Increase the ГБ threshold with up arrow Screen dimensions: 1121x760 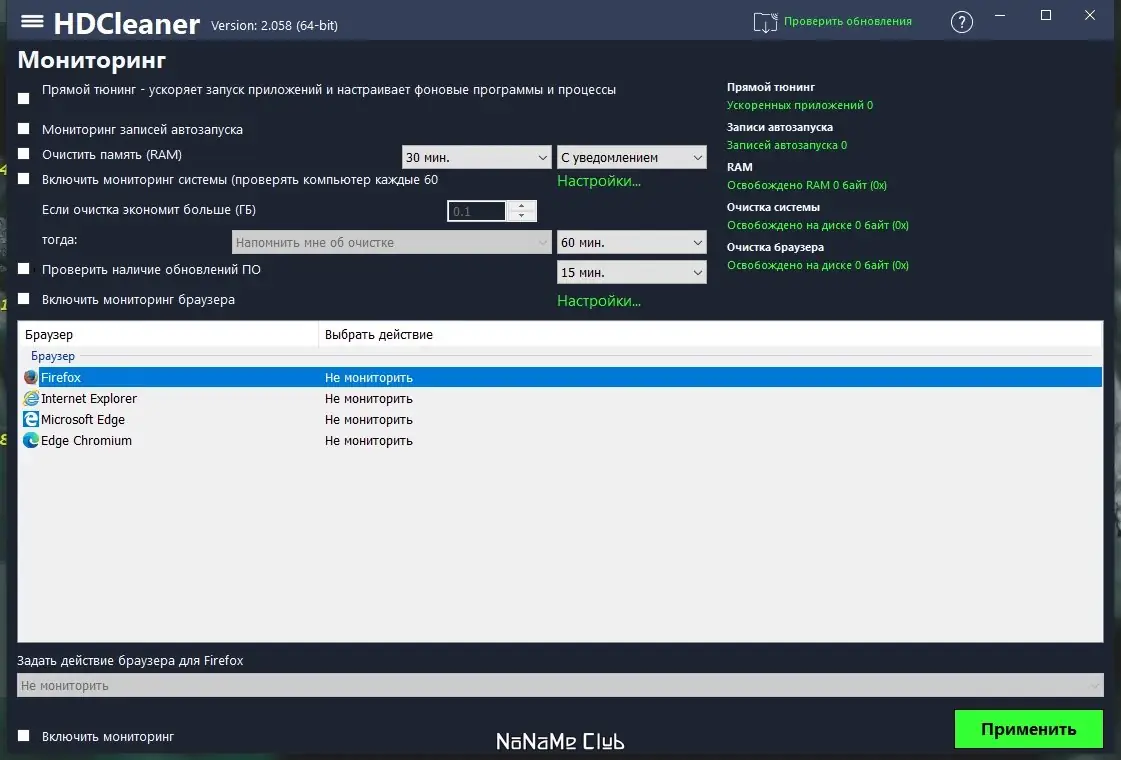point(521,206)
